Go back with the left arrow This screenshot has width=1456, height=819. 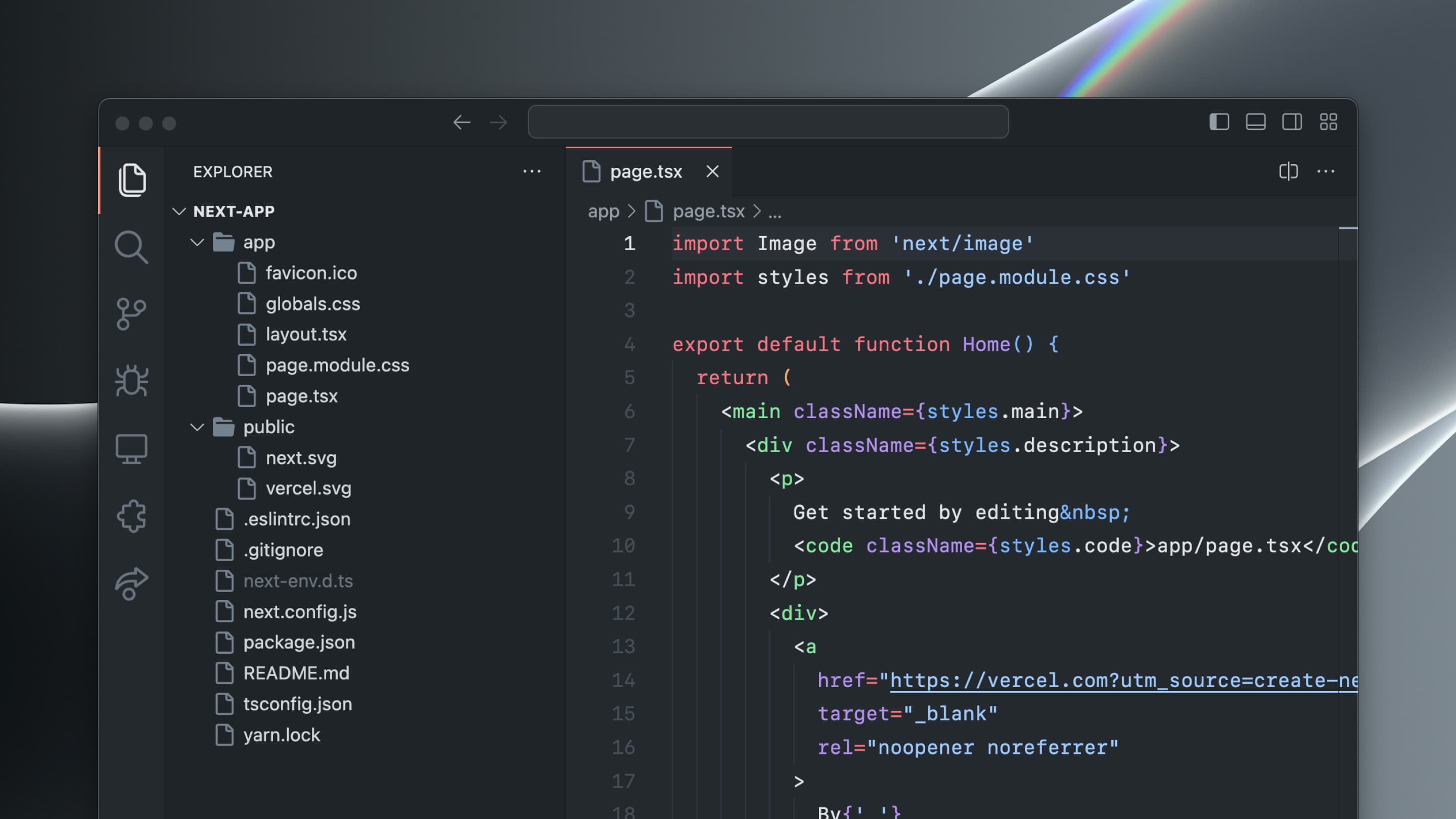pos(462,122)
